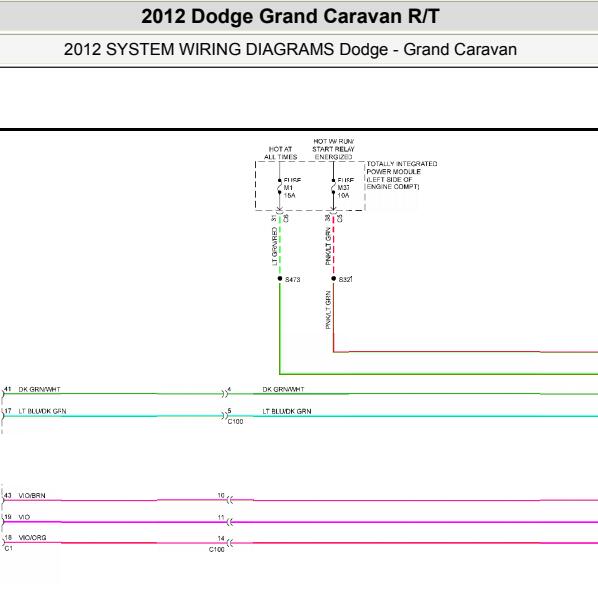
Task: Select the vertical "LT GRN/RED" wire label
Action: [x=274, y=246]
